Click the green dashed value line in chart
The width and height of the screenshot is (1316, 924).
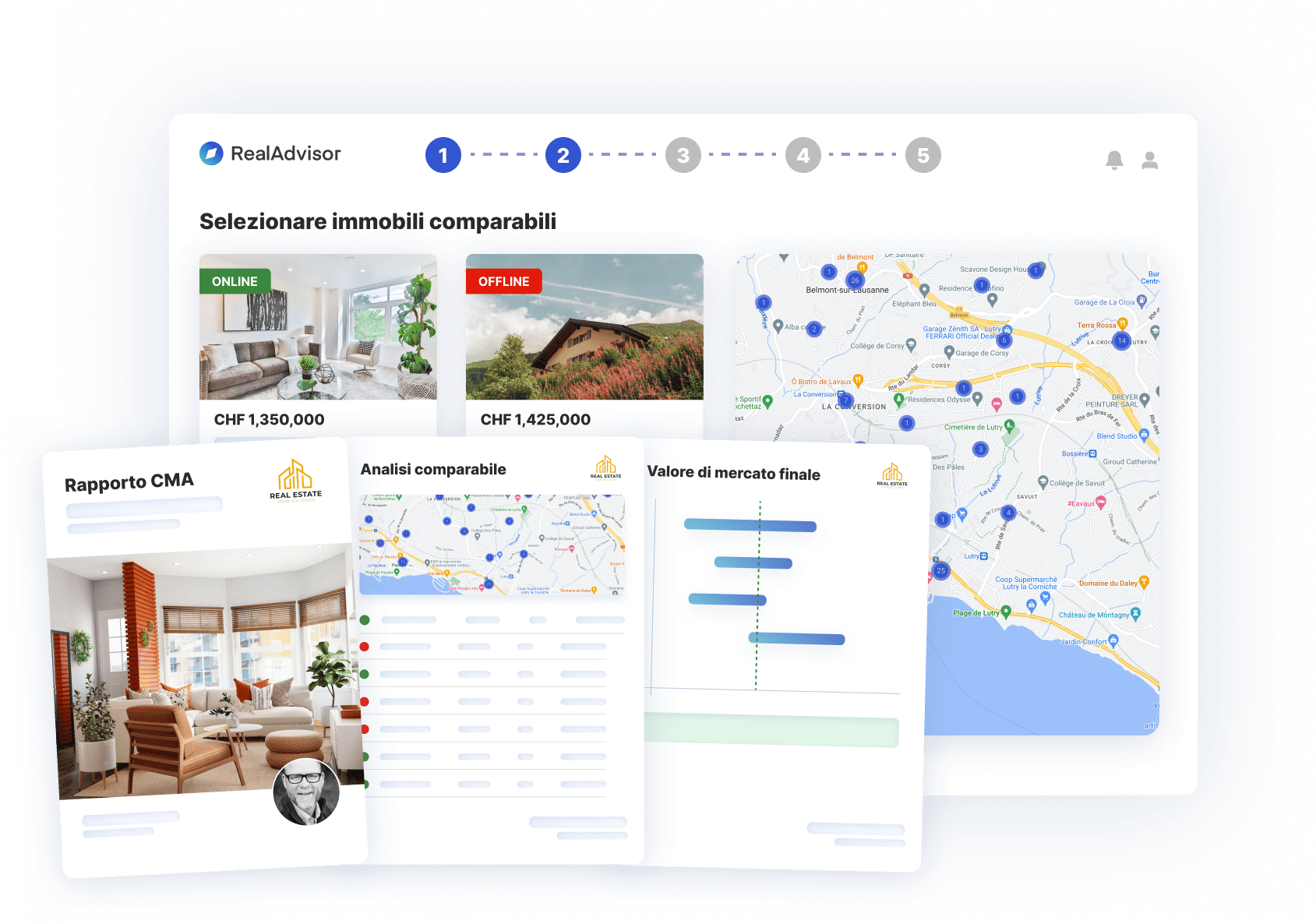(758, 595)
